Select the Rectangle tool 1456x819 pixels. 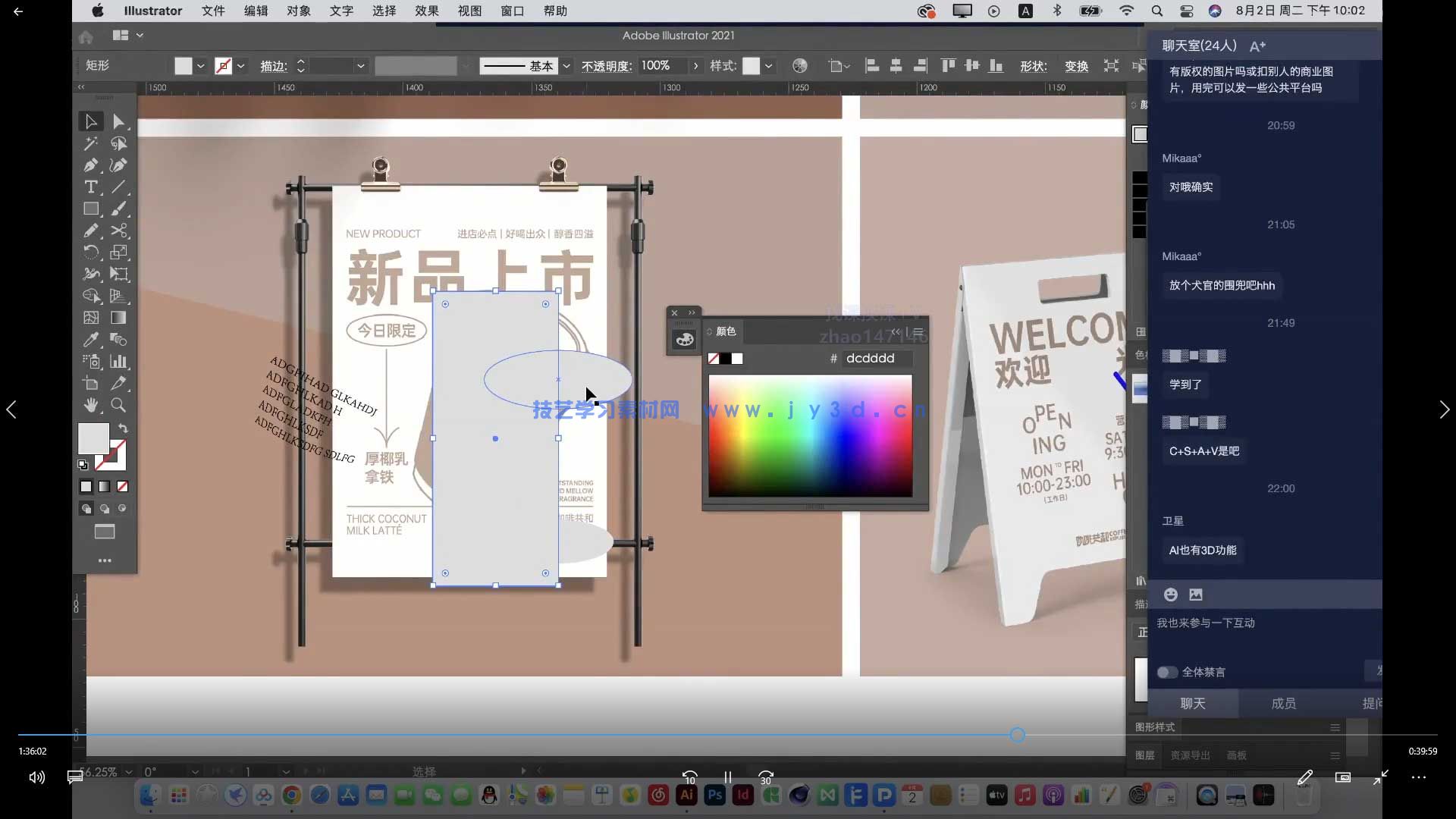point(91,209)
